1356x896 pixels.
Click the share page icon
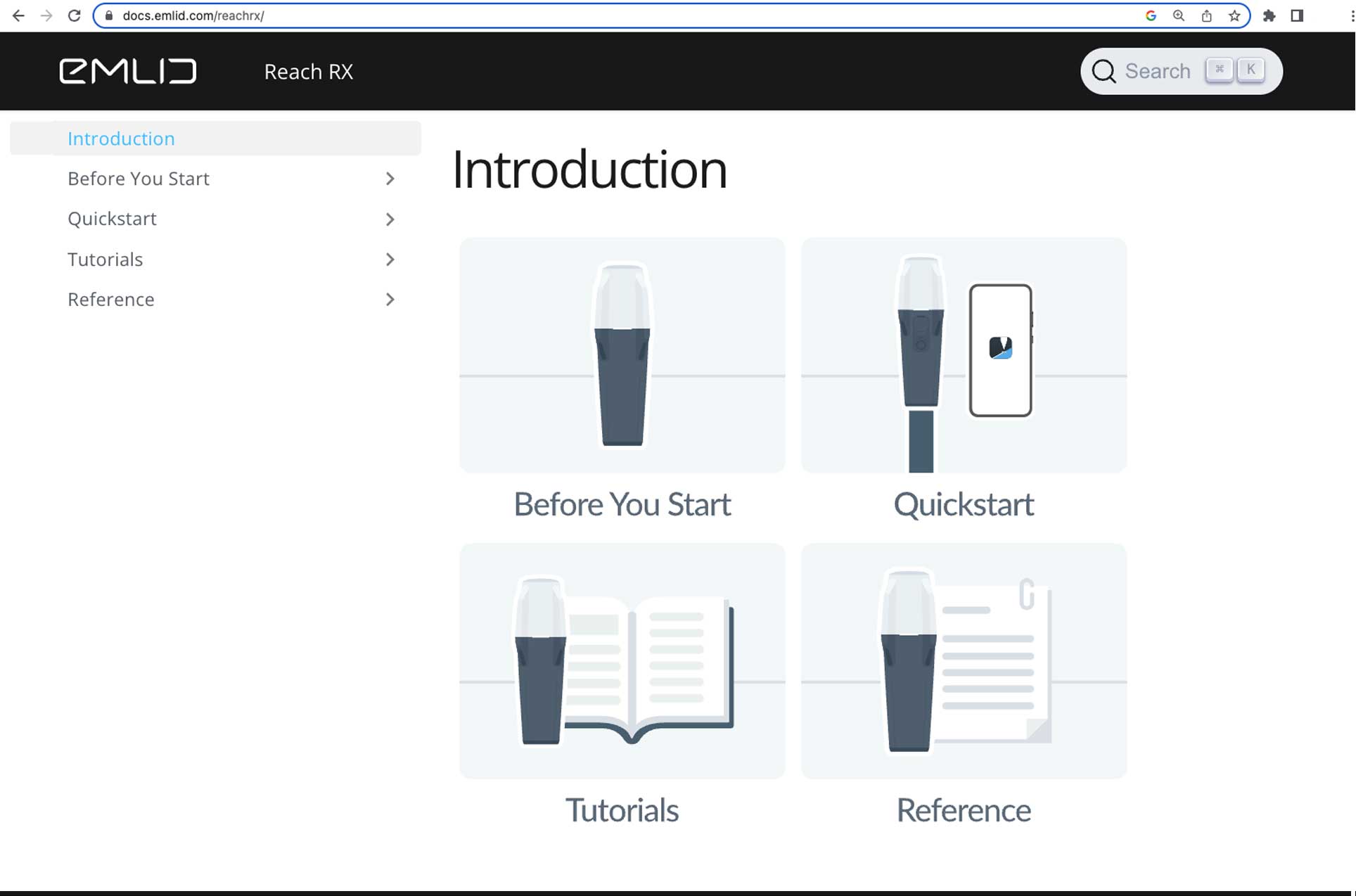[1207, 15]
